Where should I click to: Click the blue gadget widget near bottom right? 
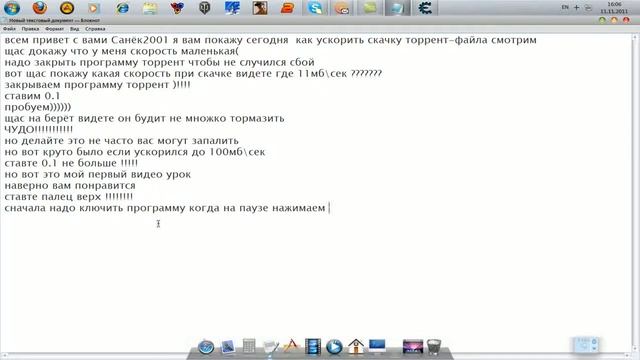point(585,344)
